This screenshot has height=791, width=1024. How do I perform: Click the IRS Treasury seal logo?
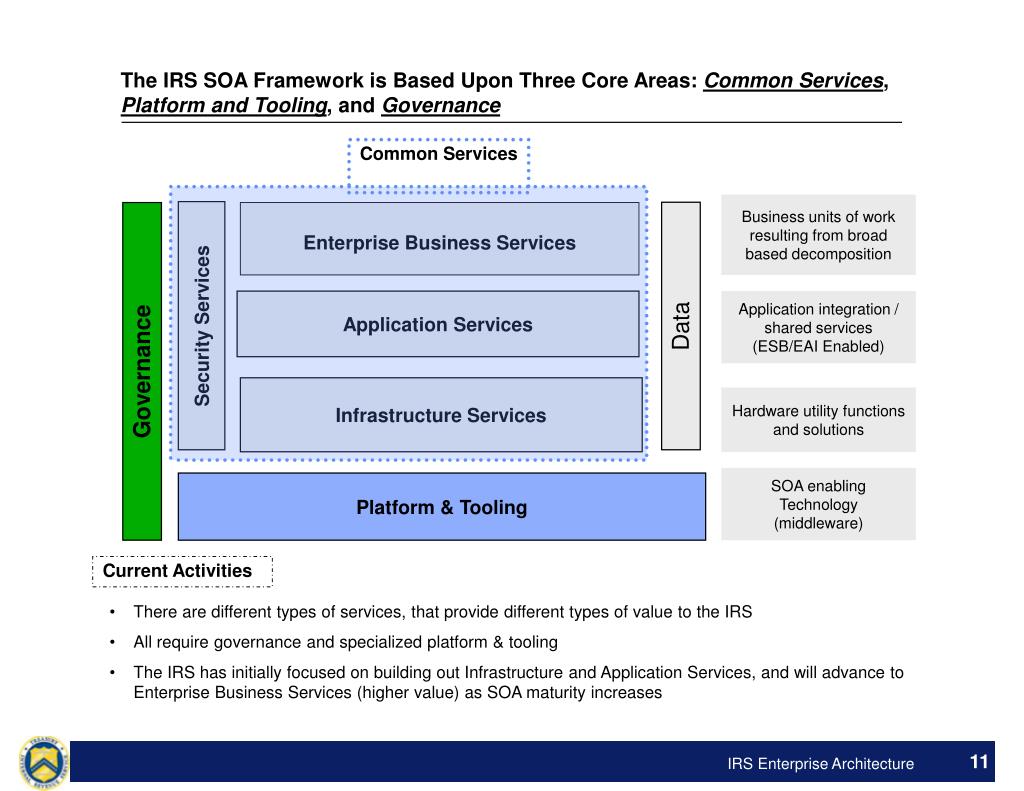click(43, 762)
